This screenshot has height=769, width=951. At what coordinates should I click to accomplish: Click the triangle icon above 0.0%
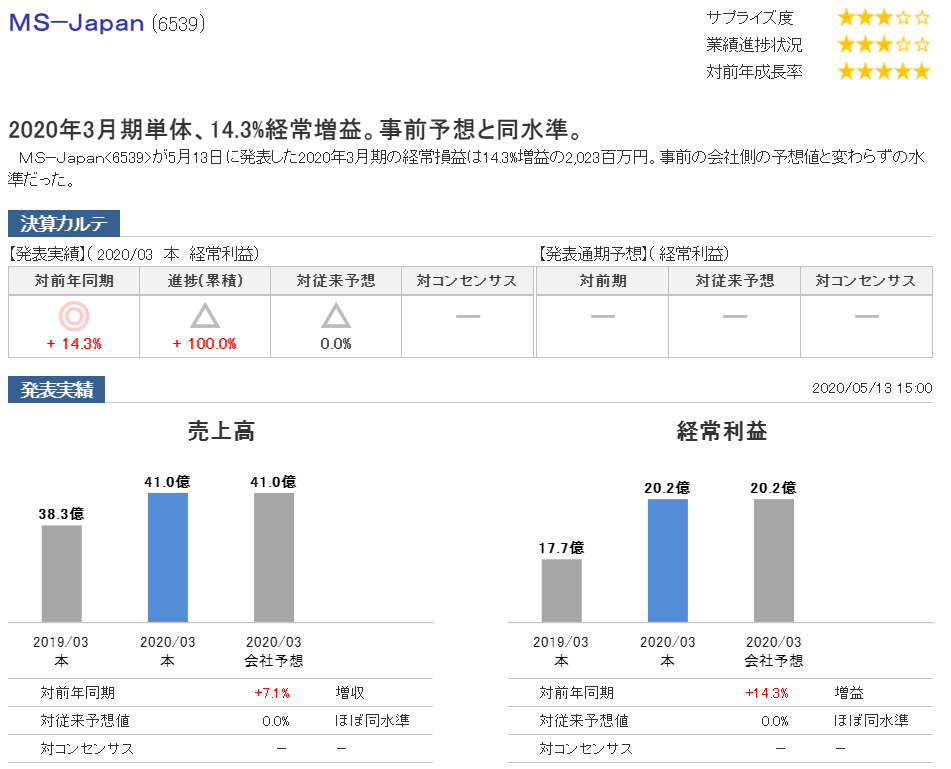336,316
